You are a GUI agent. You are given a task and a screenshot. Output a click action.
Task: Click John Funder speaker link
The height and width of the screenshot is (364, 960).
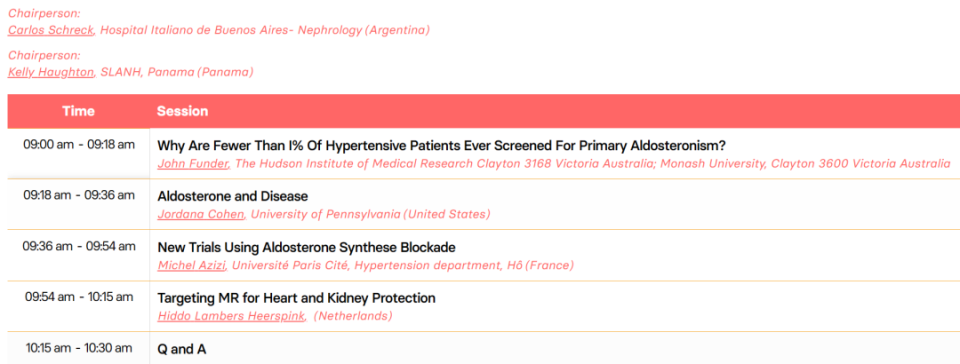[193, 163]
